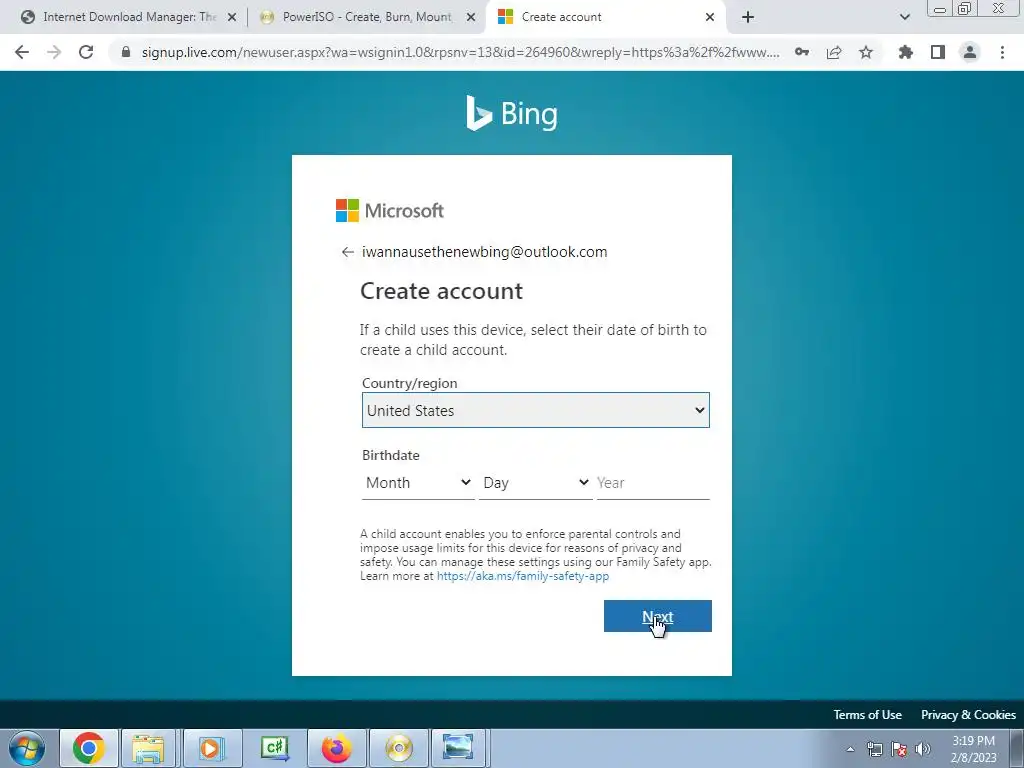
Task: Open a new browser tab
Action: point(748,17)
